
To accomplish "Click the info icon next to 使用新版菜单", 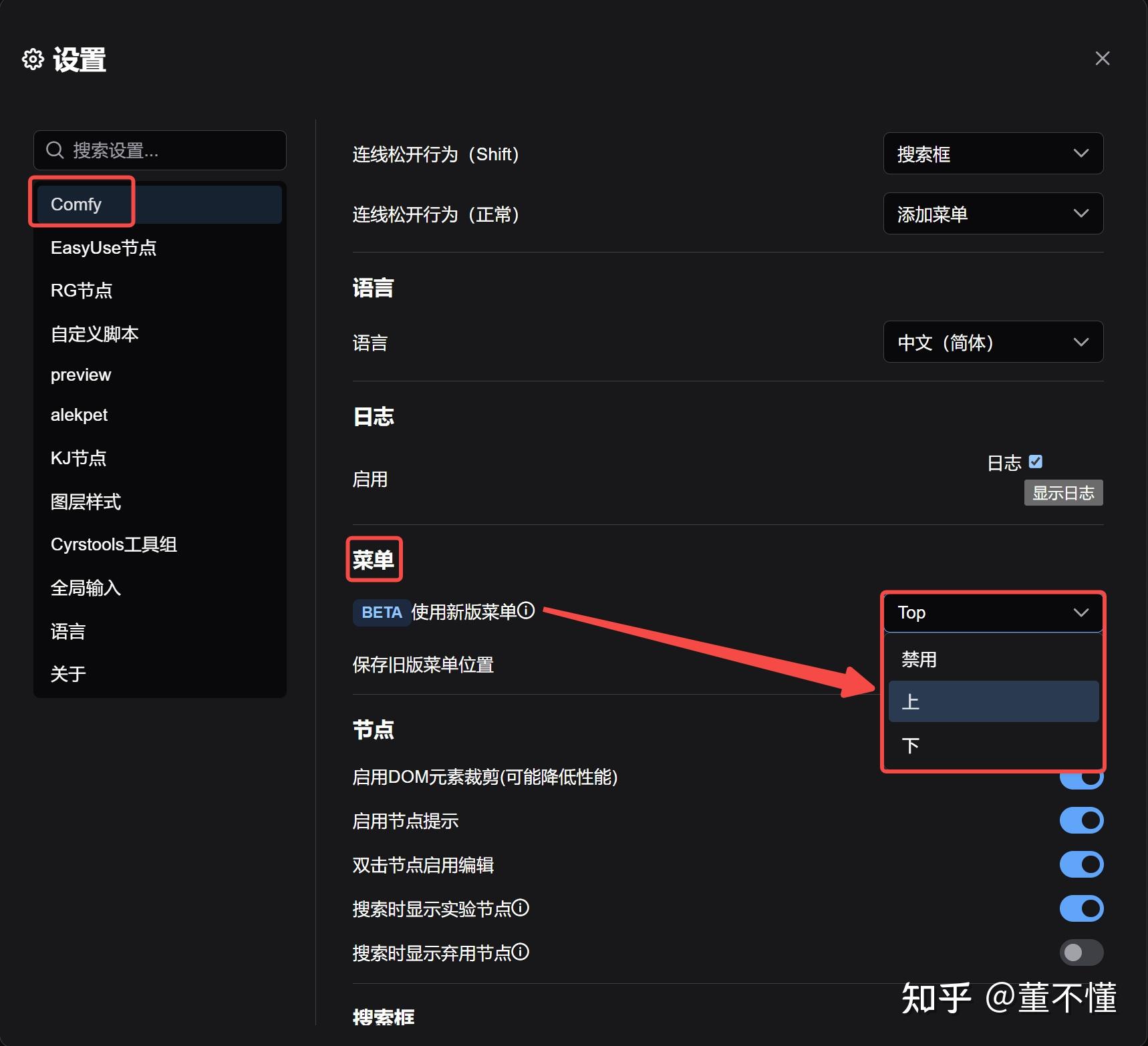I will tap(528, 611).
